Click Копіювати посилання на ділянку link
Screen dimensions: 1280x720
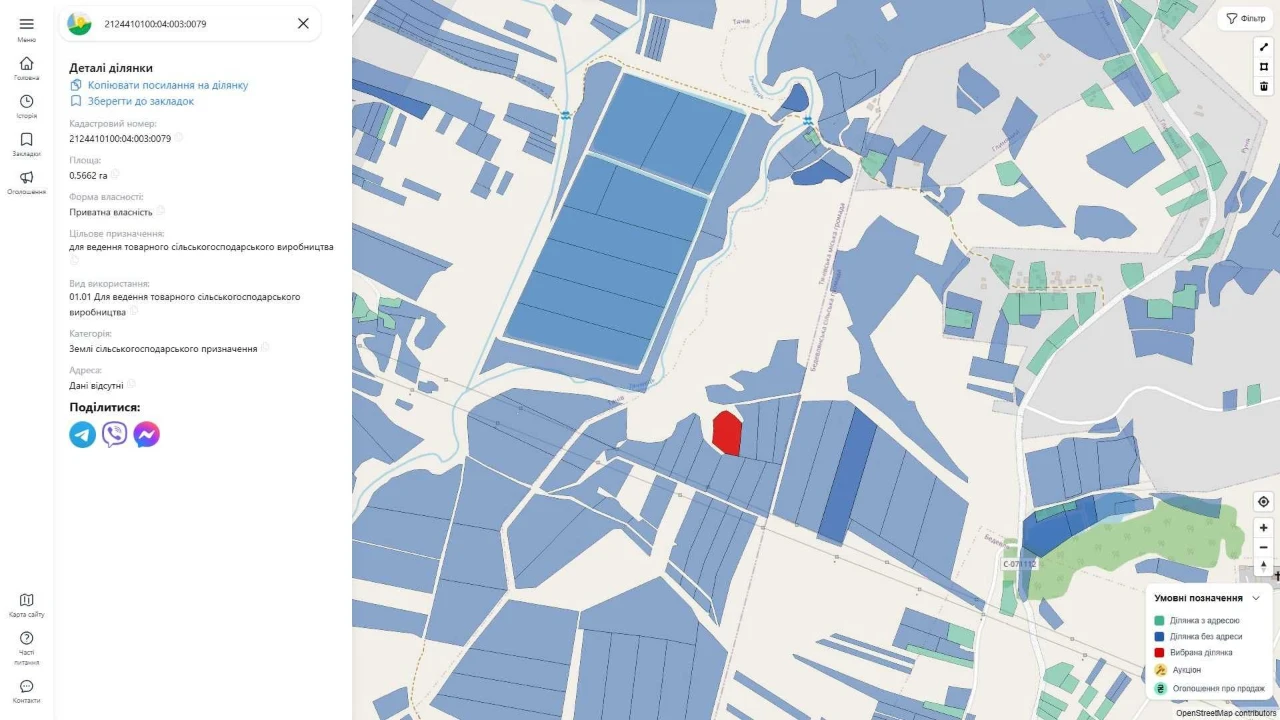(168, 85)
